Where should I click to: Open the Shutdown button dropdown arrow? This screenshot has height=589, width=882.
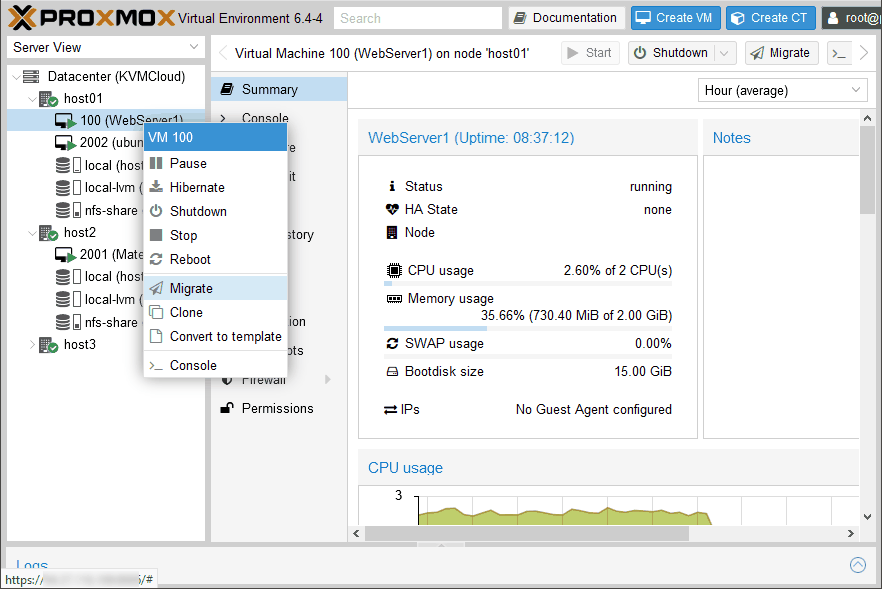pos(724,53)
